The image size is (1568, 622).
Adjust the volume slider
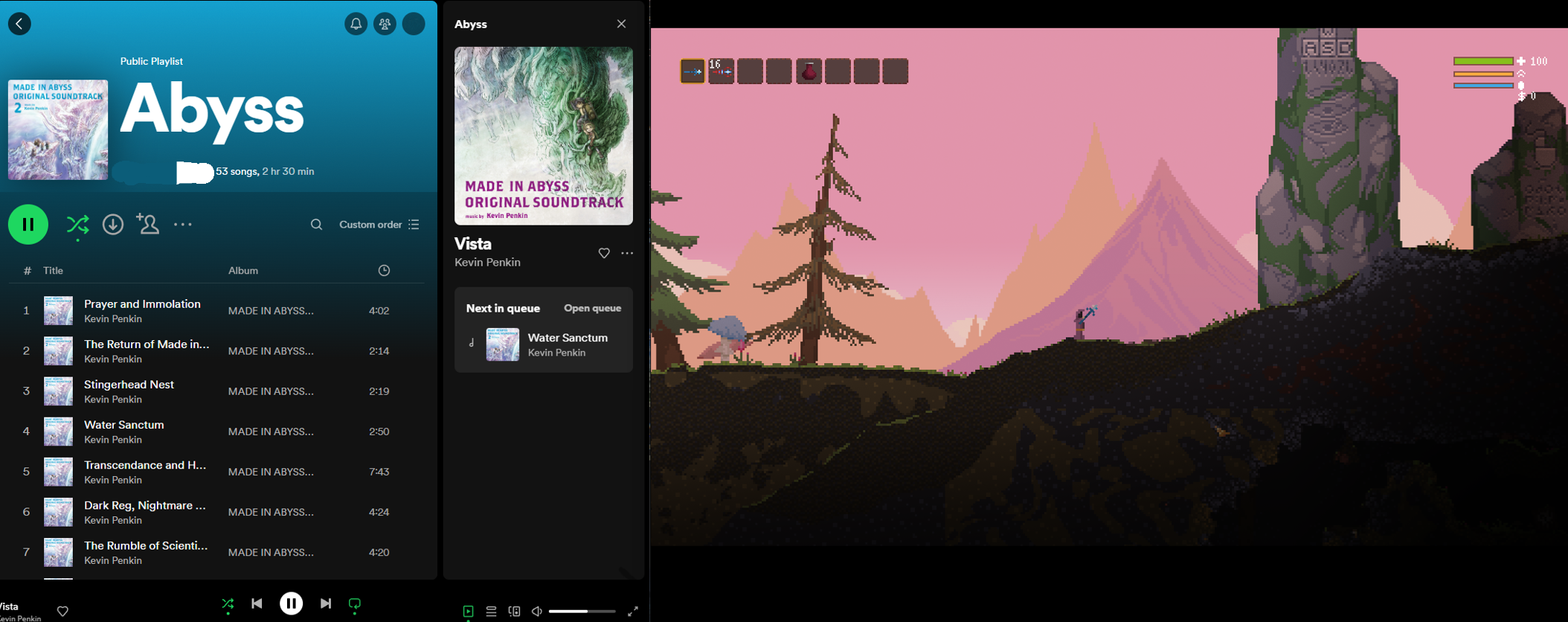click(x=582, y=612)
